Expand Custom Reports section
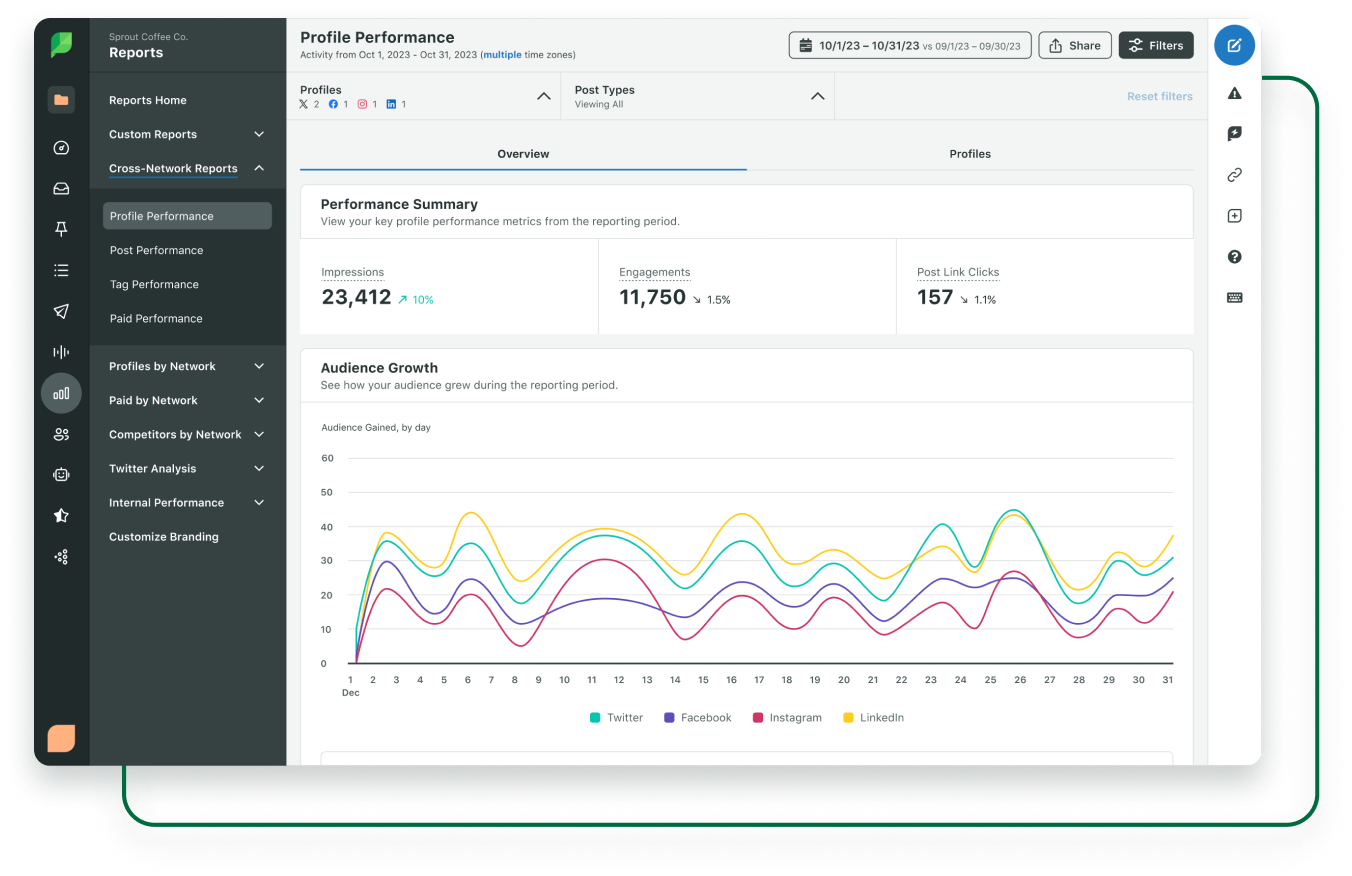Viewport: 1352px width, 876px height. point(259,134)
